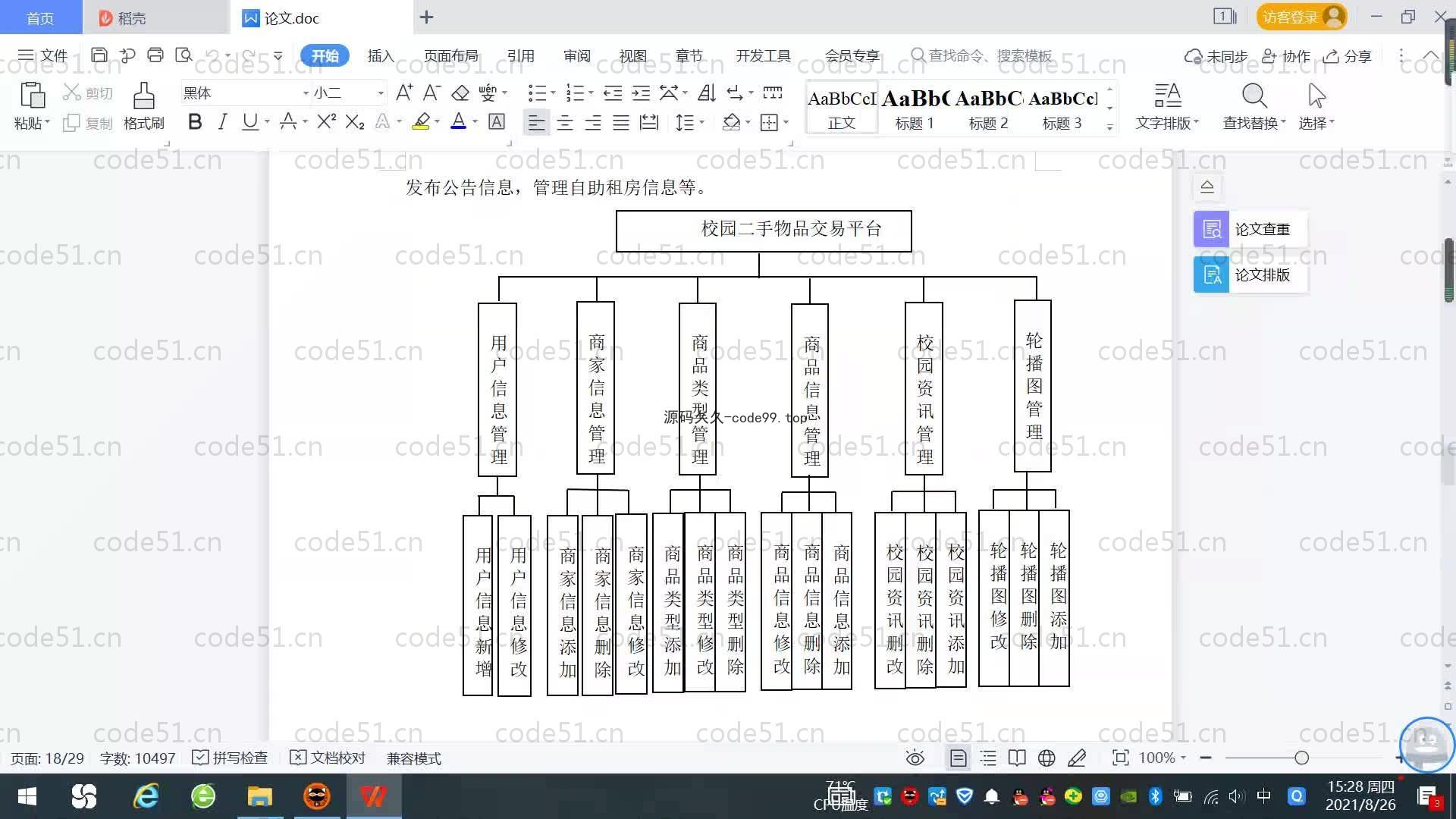Apply distributed alignment

pyautogui.click(x=649, y=122)
